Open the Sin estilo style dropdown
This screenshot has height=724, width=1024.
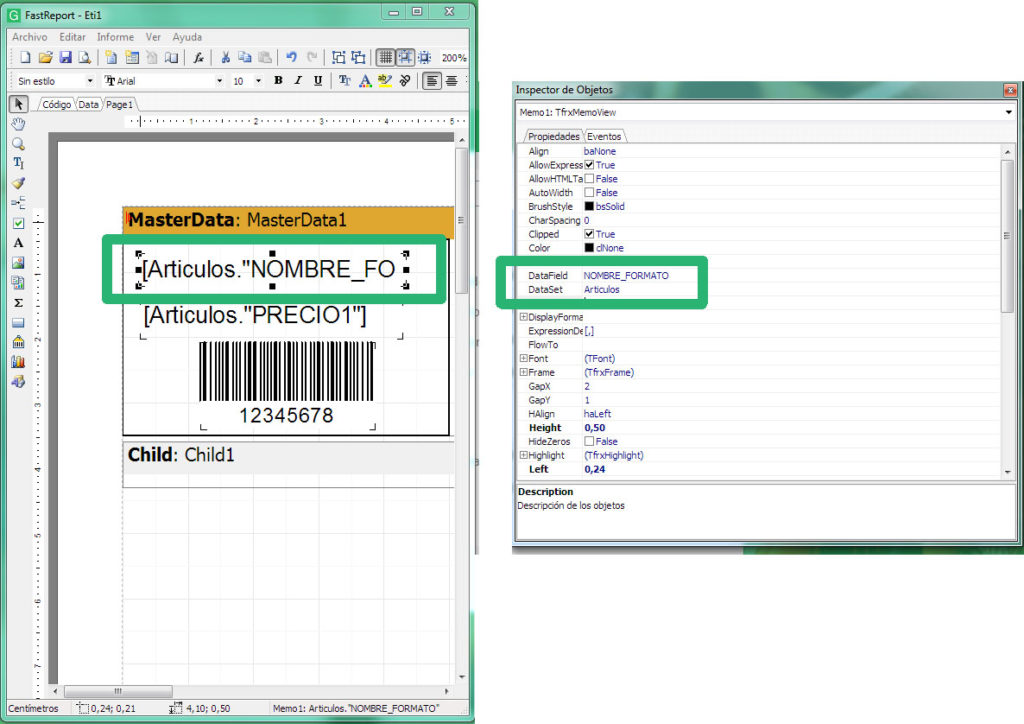click(x=89, y=81)
